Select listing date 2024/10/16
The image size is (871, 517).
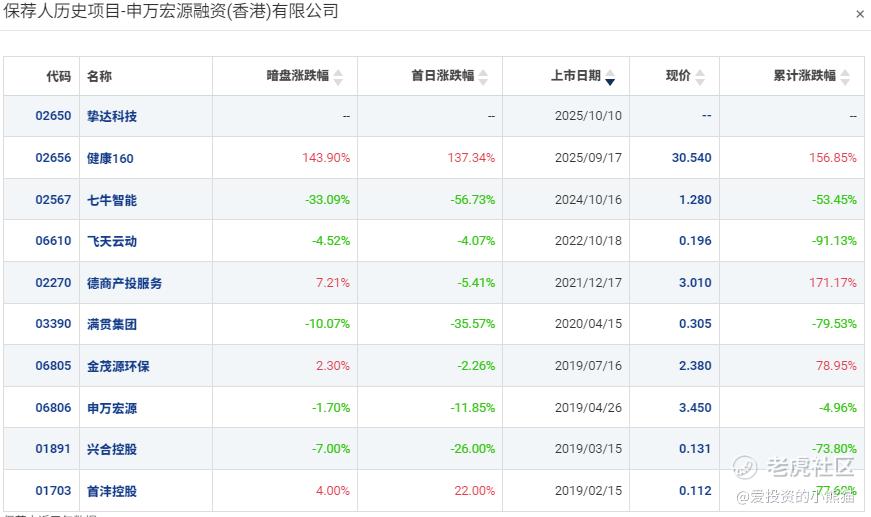tap(588, 200)
